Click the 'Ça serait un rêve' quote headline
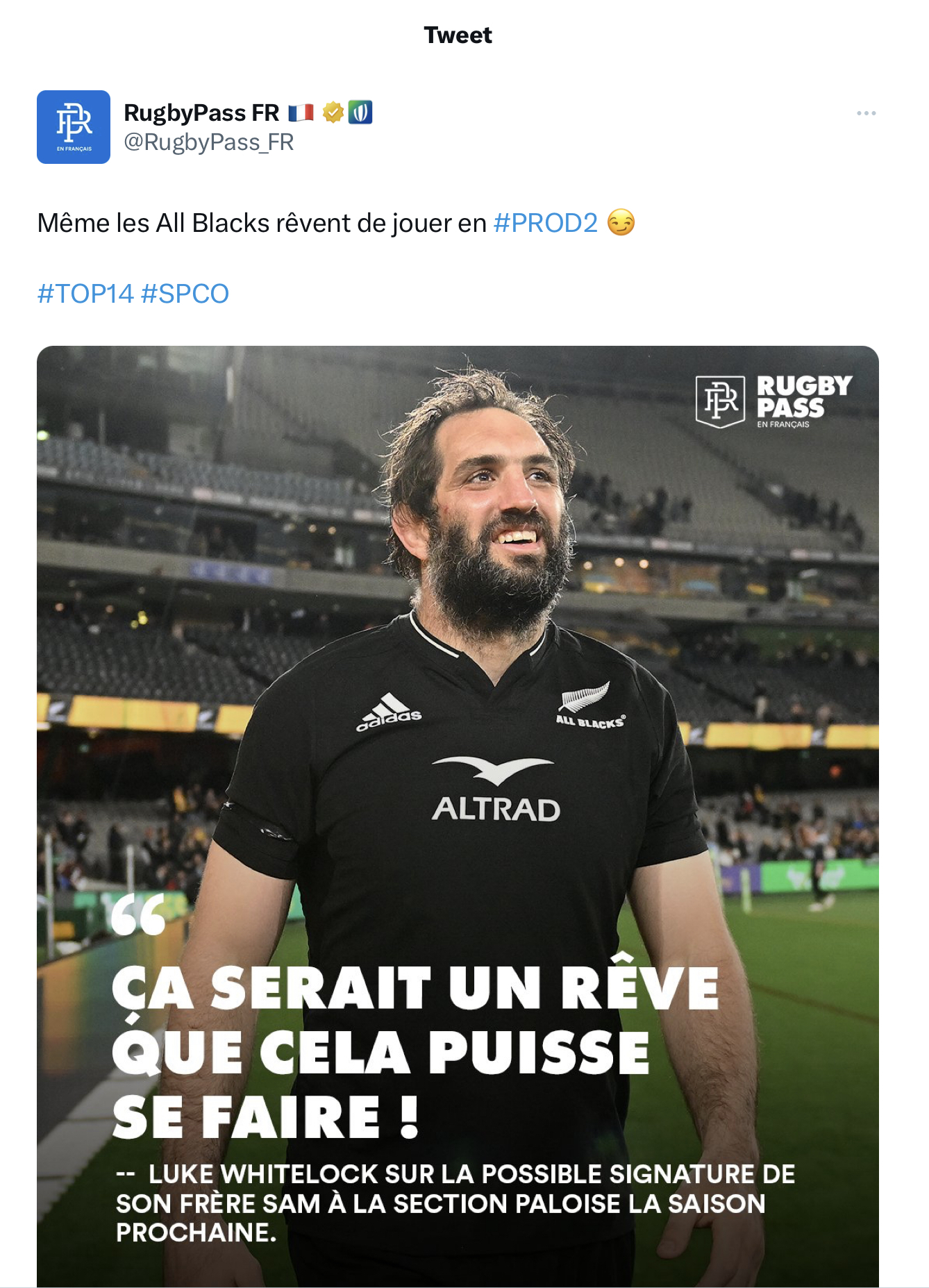Viewport: 929px width, 1288px height. [x=415, y=1051]
